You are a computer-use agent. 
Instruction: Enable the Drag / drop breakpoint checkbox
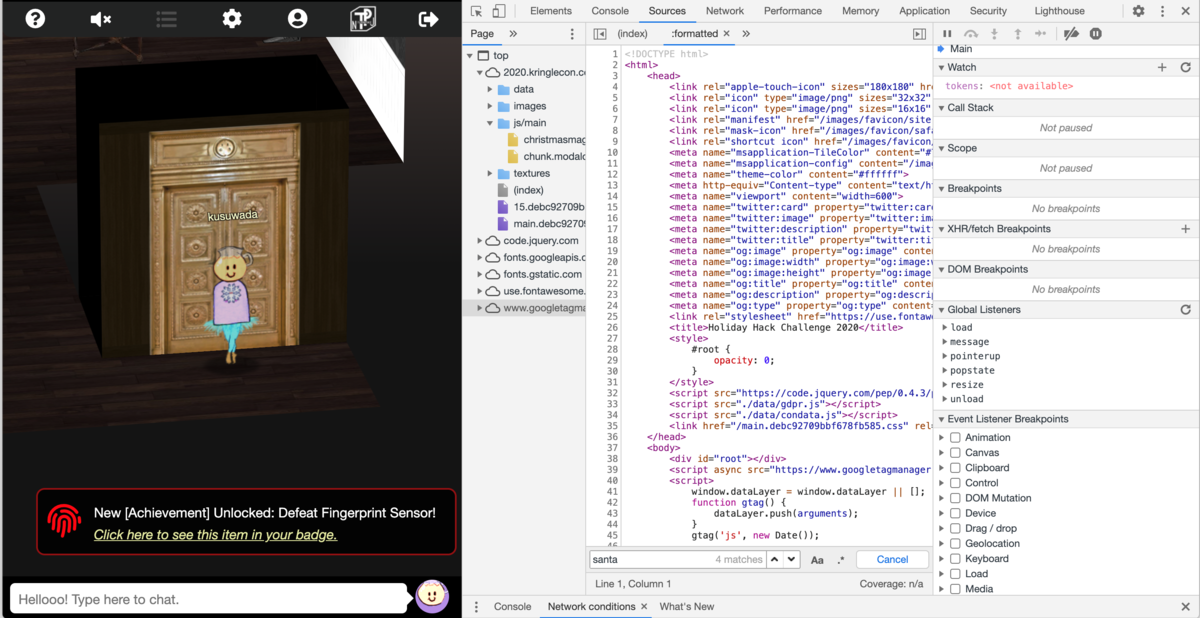click(x=955, y=529)
